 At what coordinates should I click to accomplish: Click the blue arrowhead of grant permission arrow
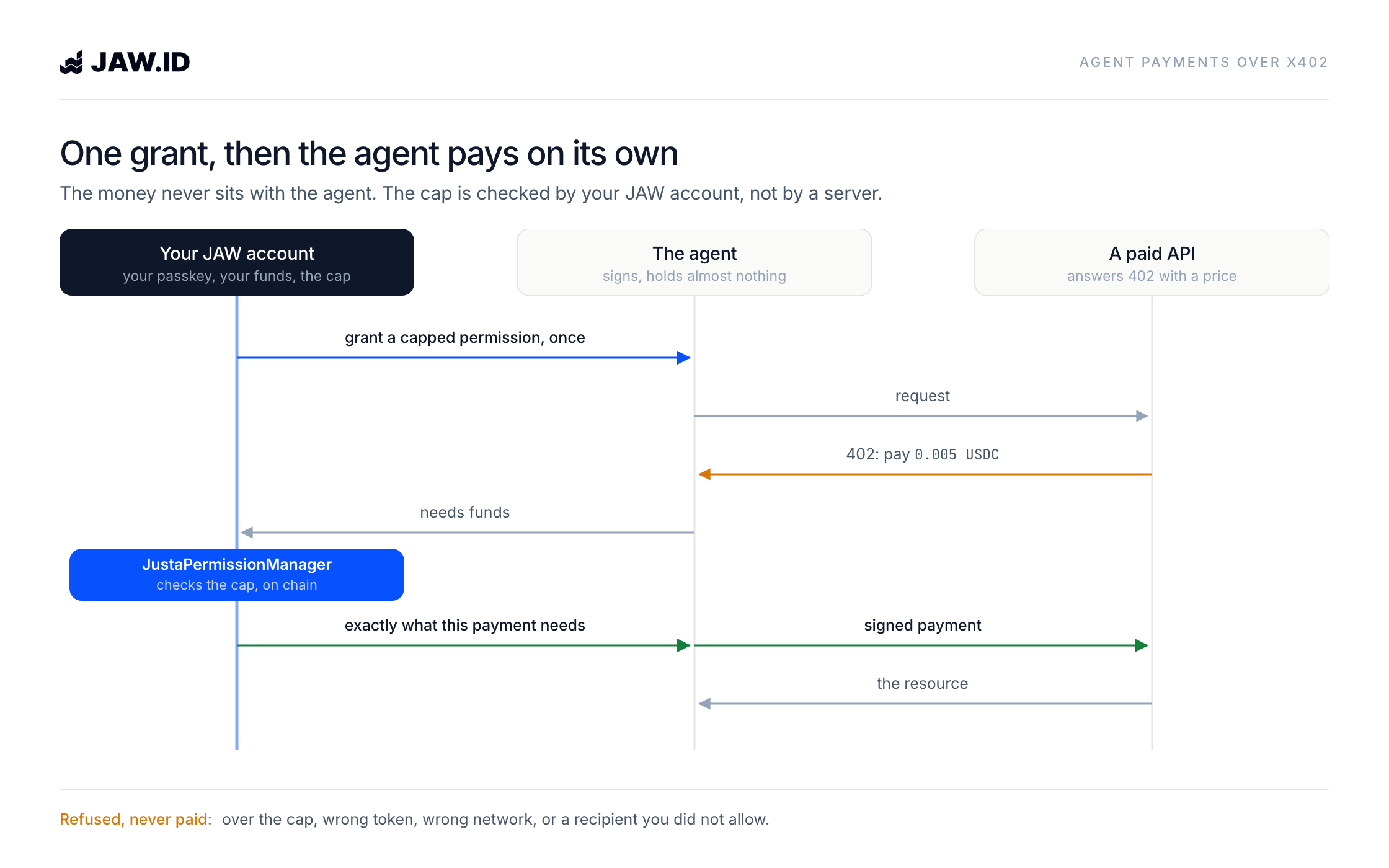click(684, 358)
